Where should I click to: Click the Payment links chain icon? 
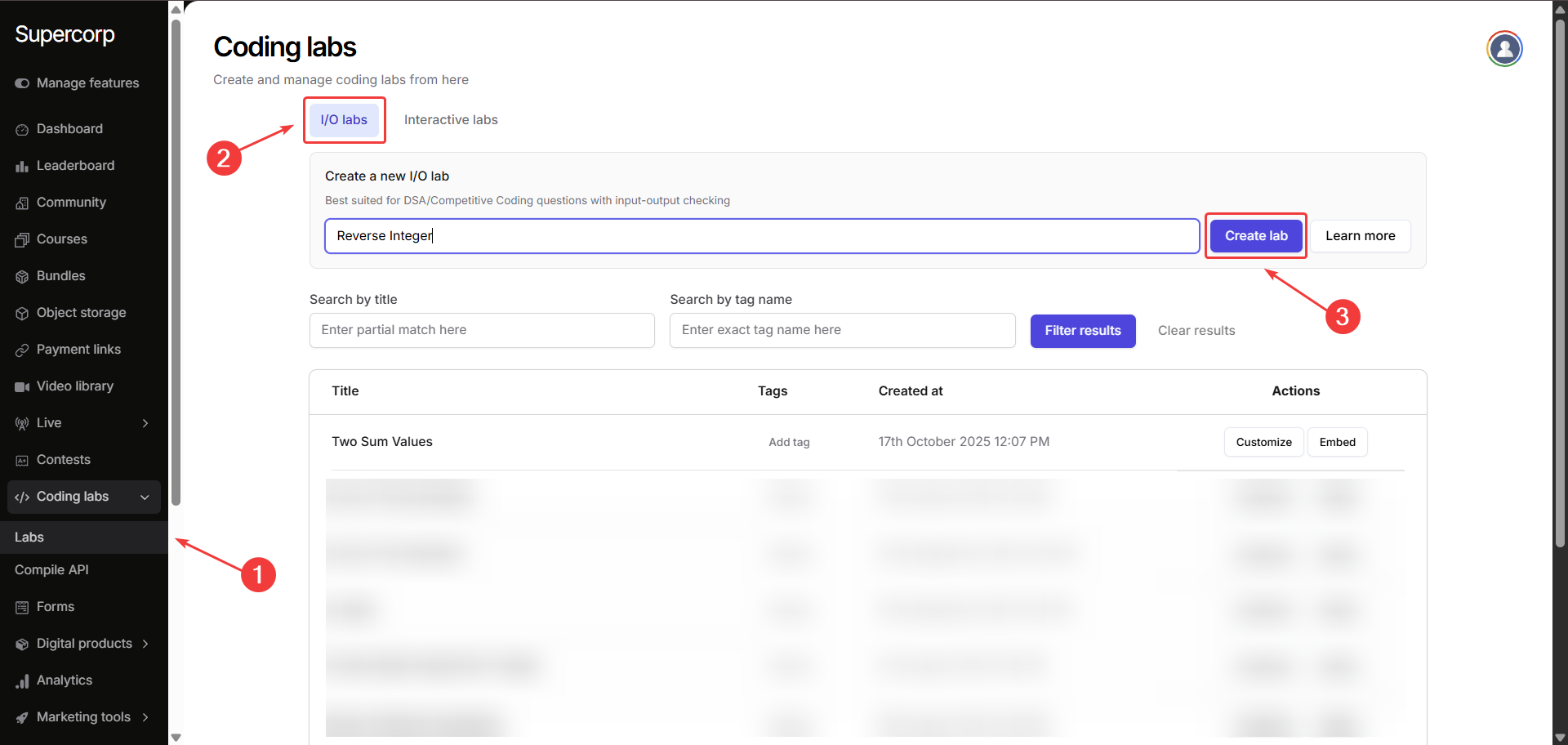pyautogui.click(x=22, y=350)
